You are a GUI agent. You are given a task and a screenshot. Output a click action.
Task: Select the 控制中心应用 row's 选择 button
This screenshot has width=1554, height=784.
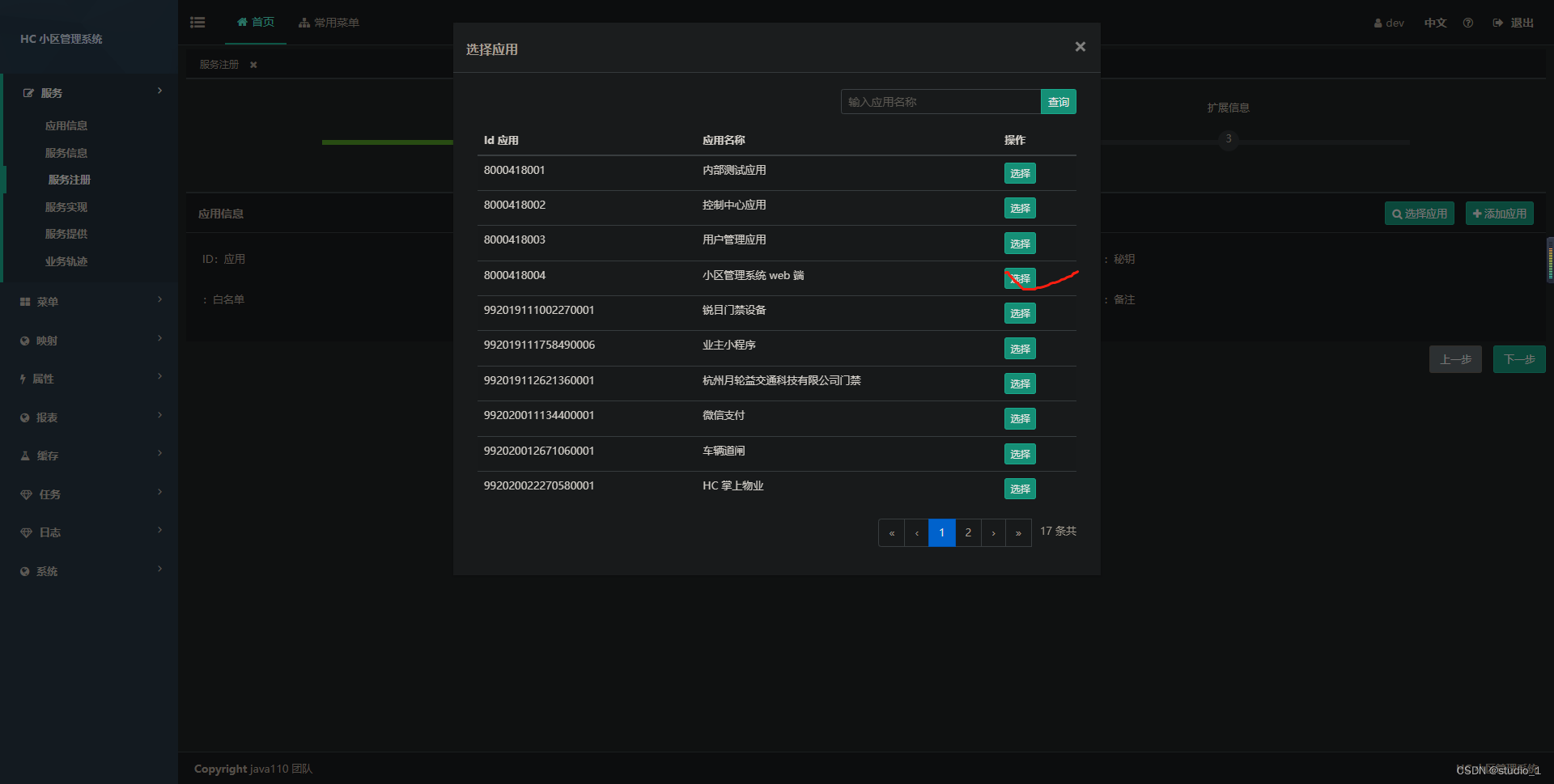click(x=1020, y=208)
